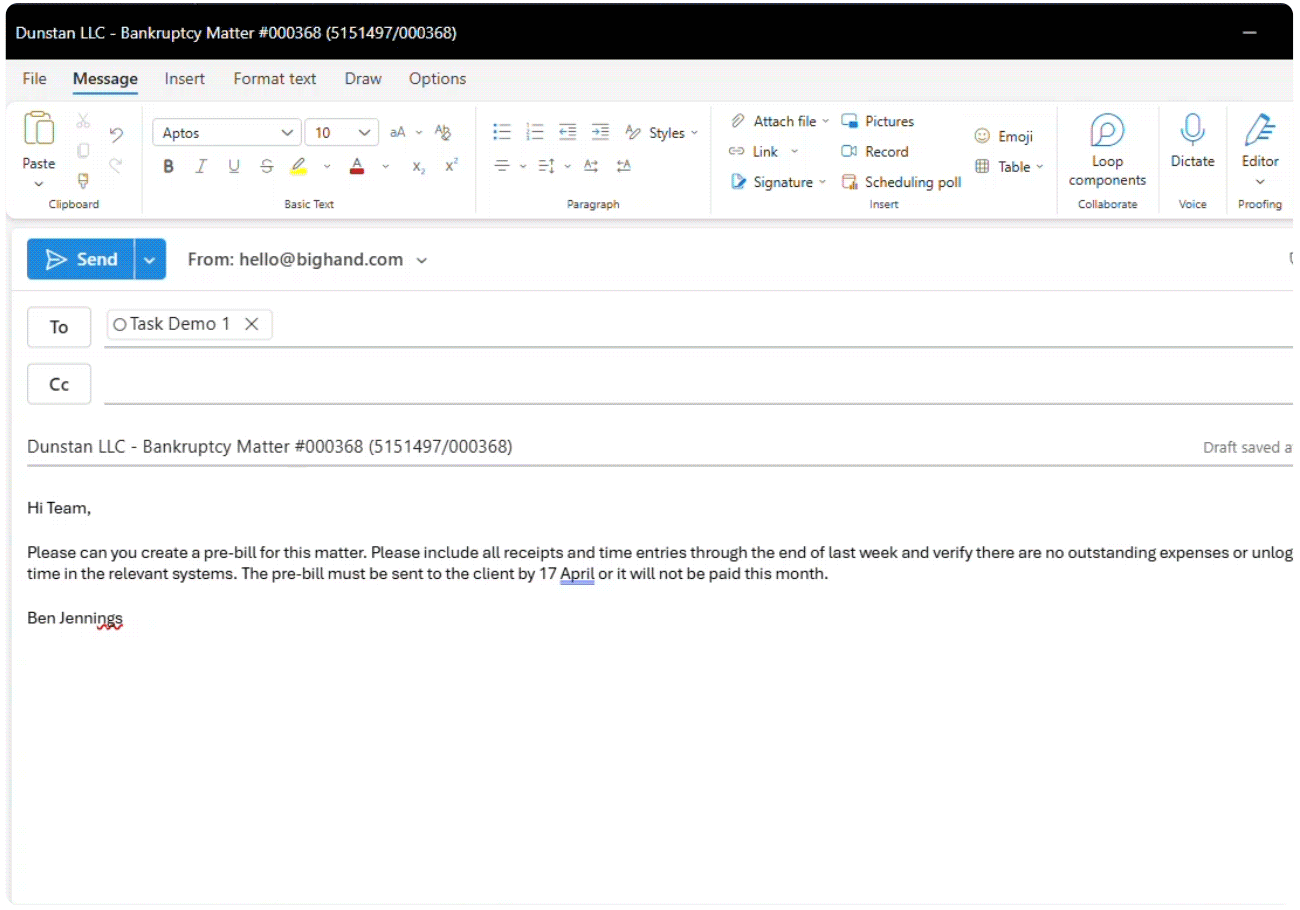Open the Format text tab

click(275, 79)
